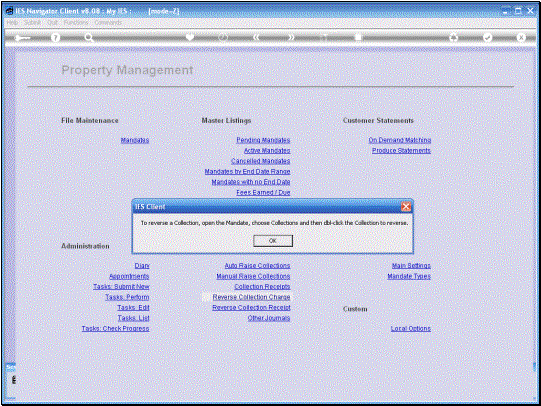
Task: Click the checkmark icon in the toolbar
Action: click(487, 38)
